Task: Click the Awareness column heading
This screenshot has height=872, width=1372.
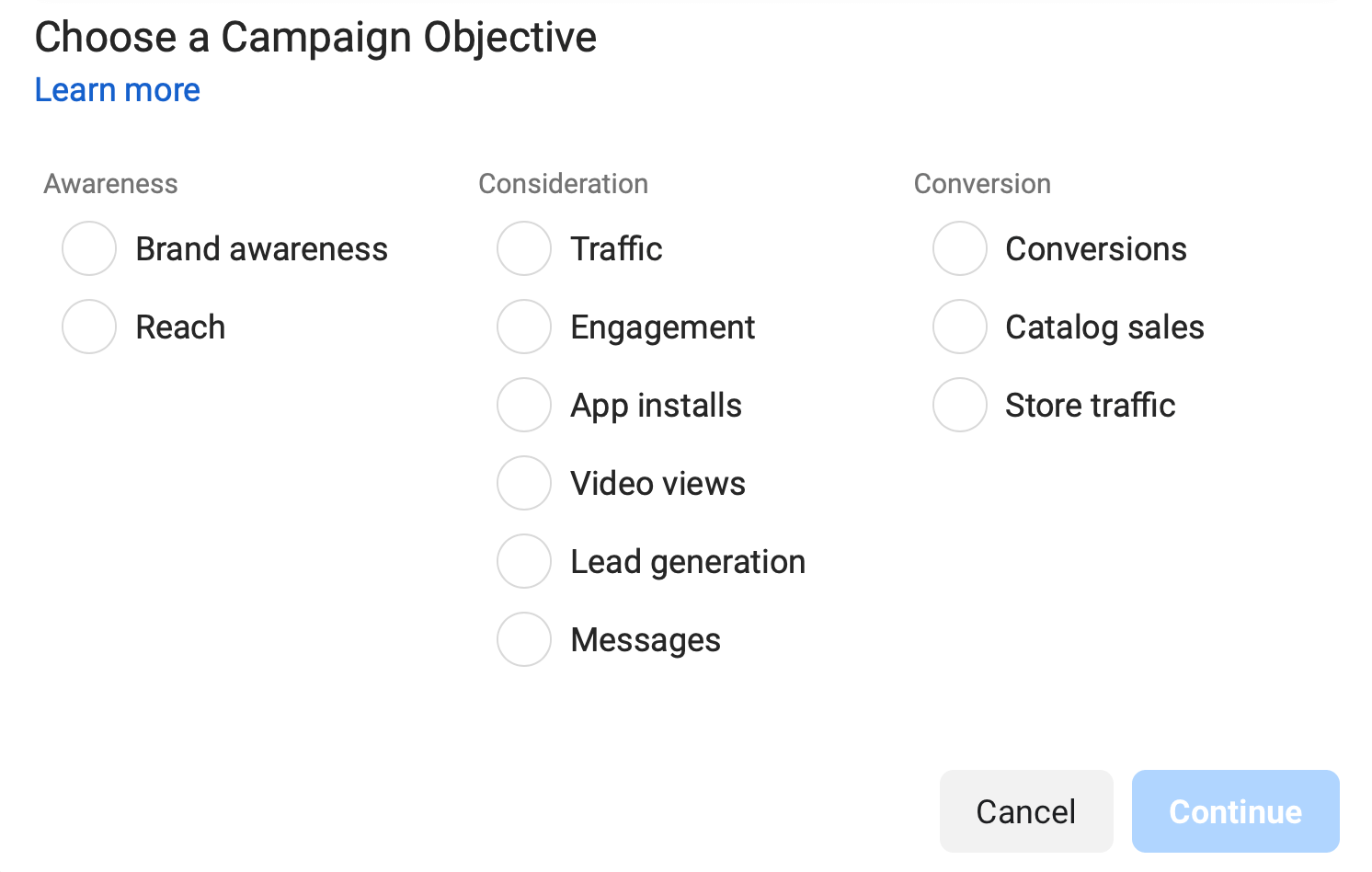Action: 111,184
